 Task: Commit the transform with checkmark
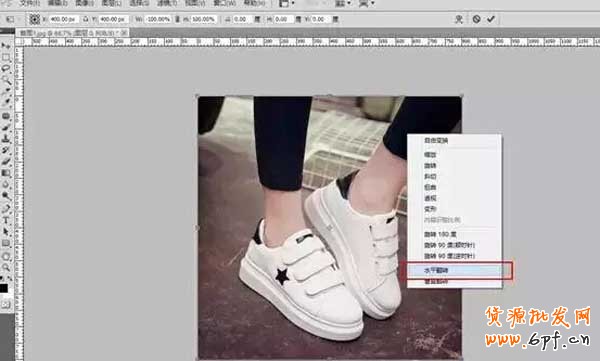(x=491, y=19)
